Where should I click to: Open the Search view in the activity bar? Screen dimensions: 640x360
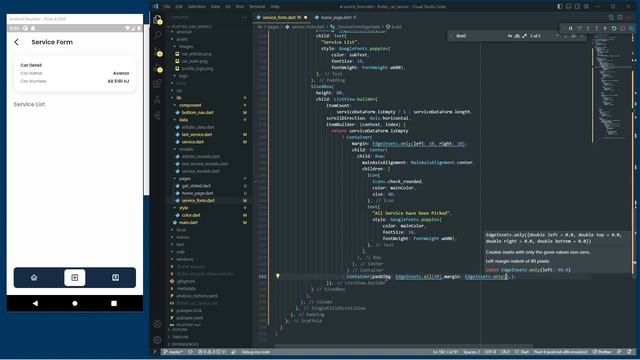tap(157, 36)
